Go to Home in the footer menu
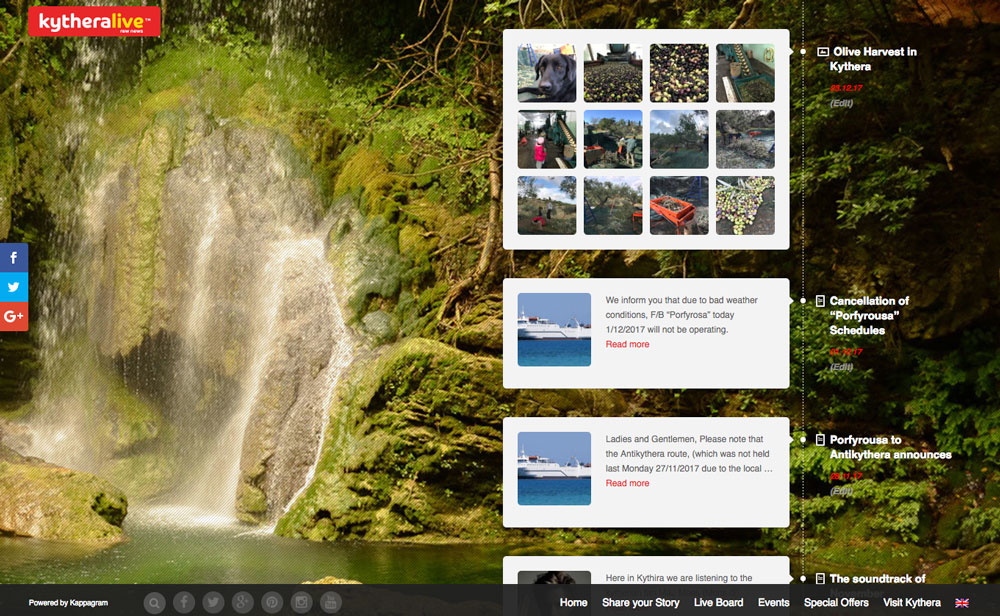This screenshot has width=1000, height=616. (x=573, y=603)
